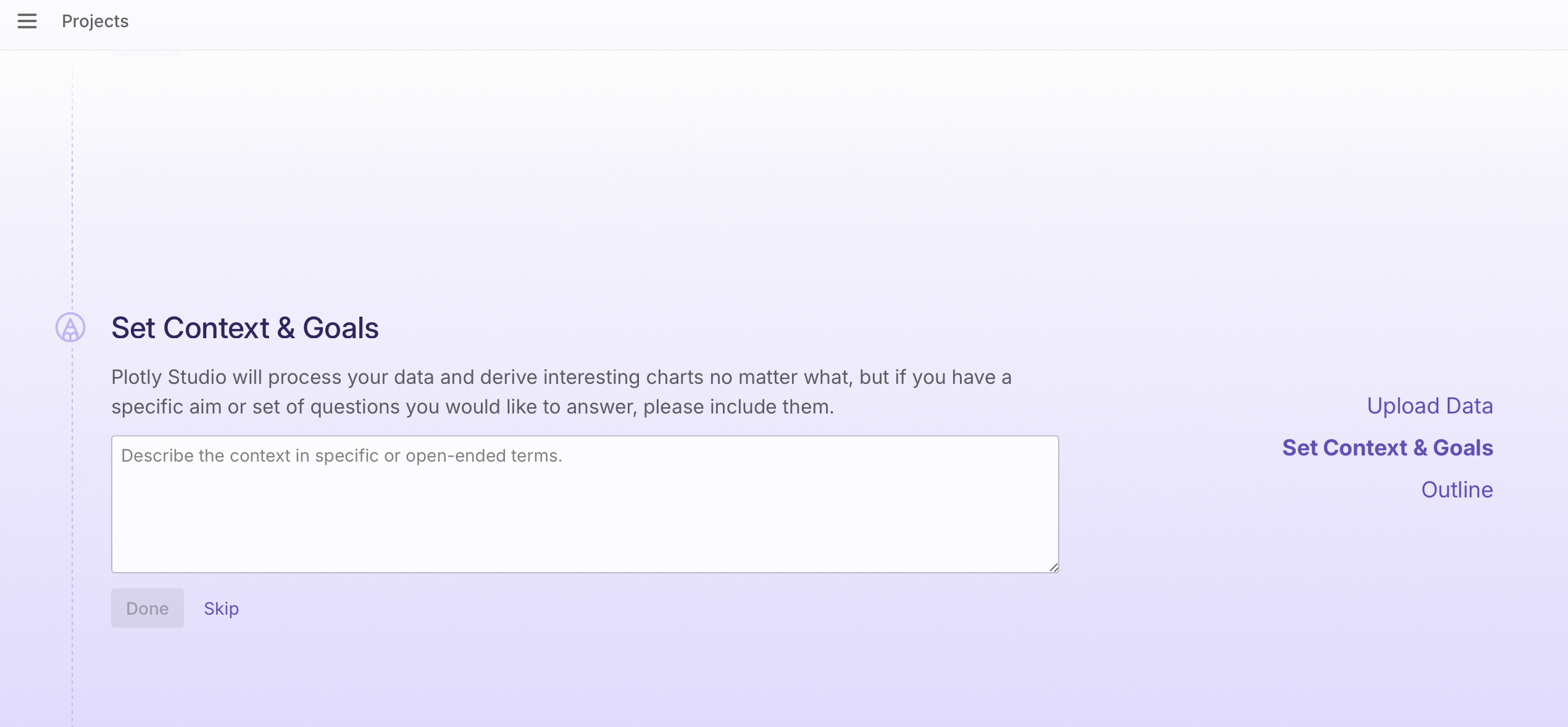Click the 'specific aim or set of questions' line
This screenshot has height=727, width=1568.
coord(472,407)
